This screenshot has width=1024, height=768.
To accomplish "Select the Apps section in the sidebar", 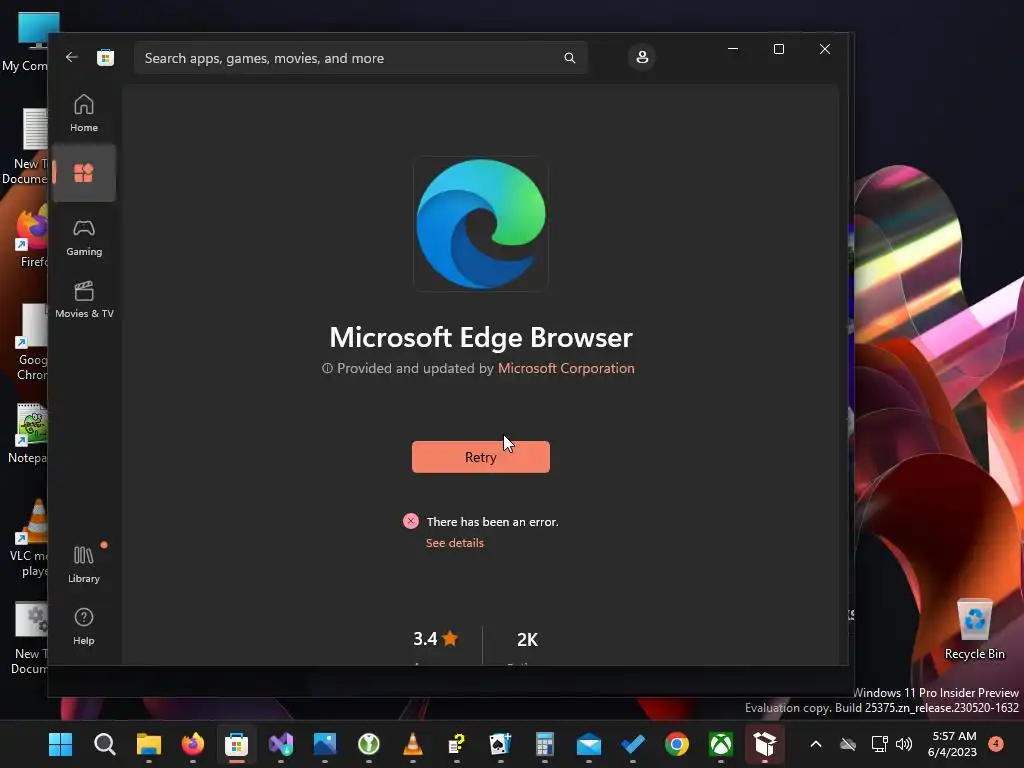I will pyautogui.click(x=84, y=173).
